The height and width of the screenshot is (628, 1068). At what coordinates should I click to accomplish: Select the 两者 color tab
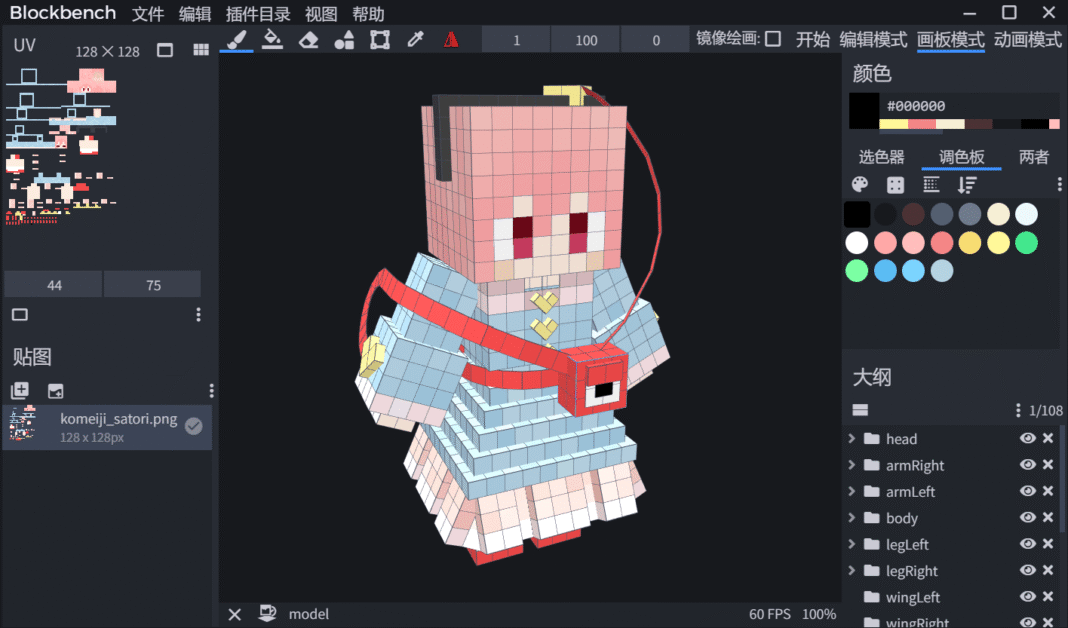[x=1034, y=157]
